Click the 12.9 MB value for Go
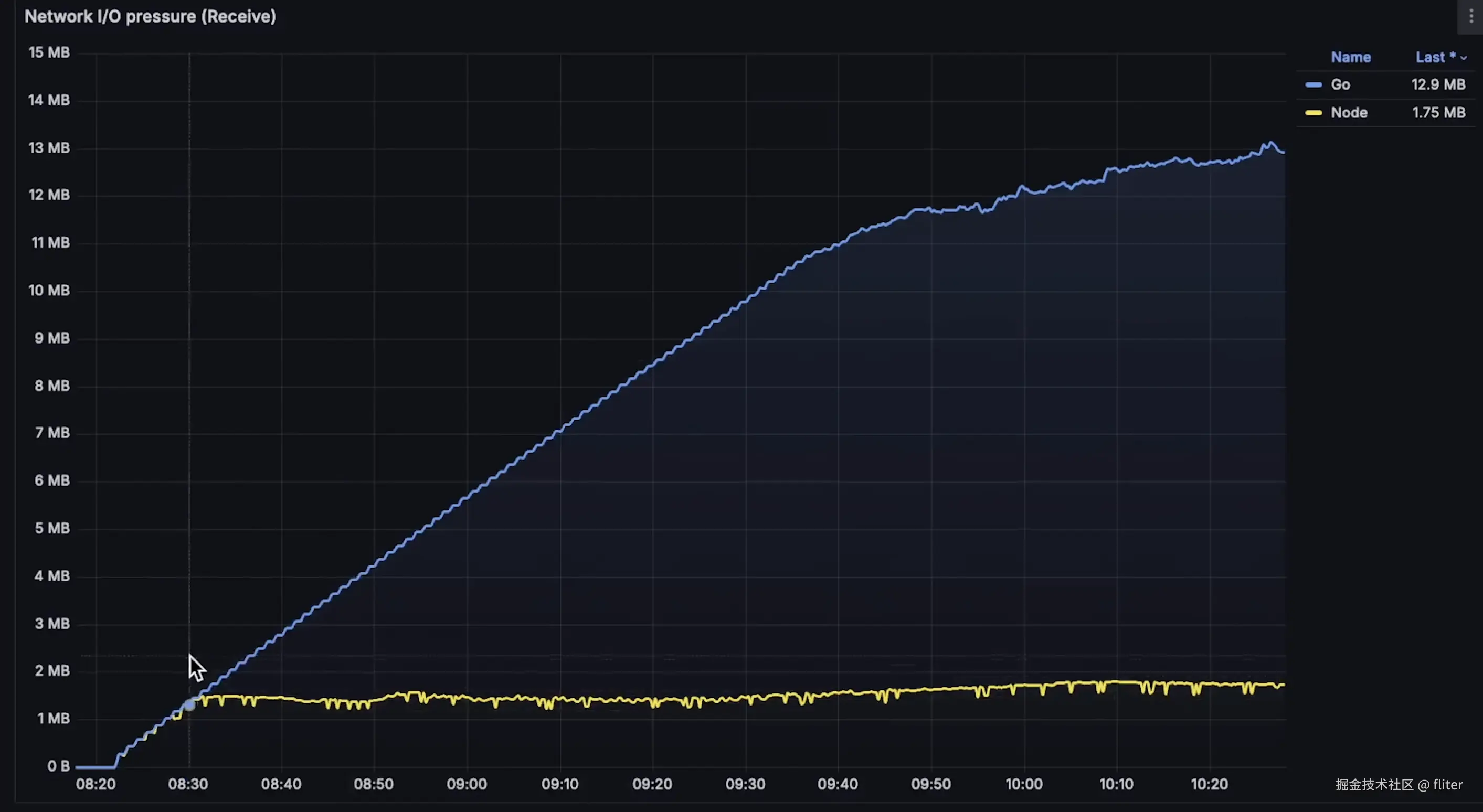The image size is (1483, 812). (1437, 84)
